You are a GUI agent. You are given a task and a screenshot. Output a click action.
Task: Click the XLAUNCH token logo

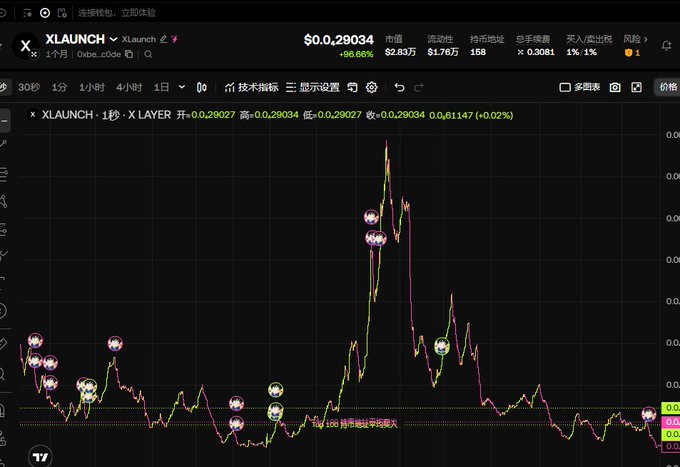[26, 46]
